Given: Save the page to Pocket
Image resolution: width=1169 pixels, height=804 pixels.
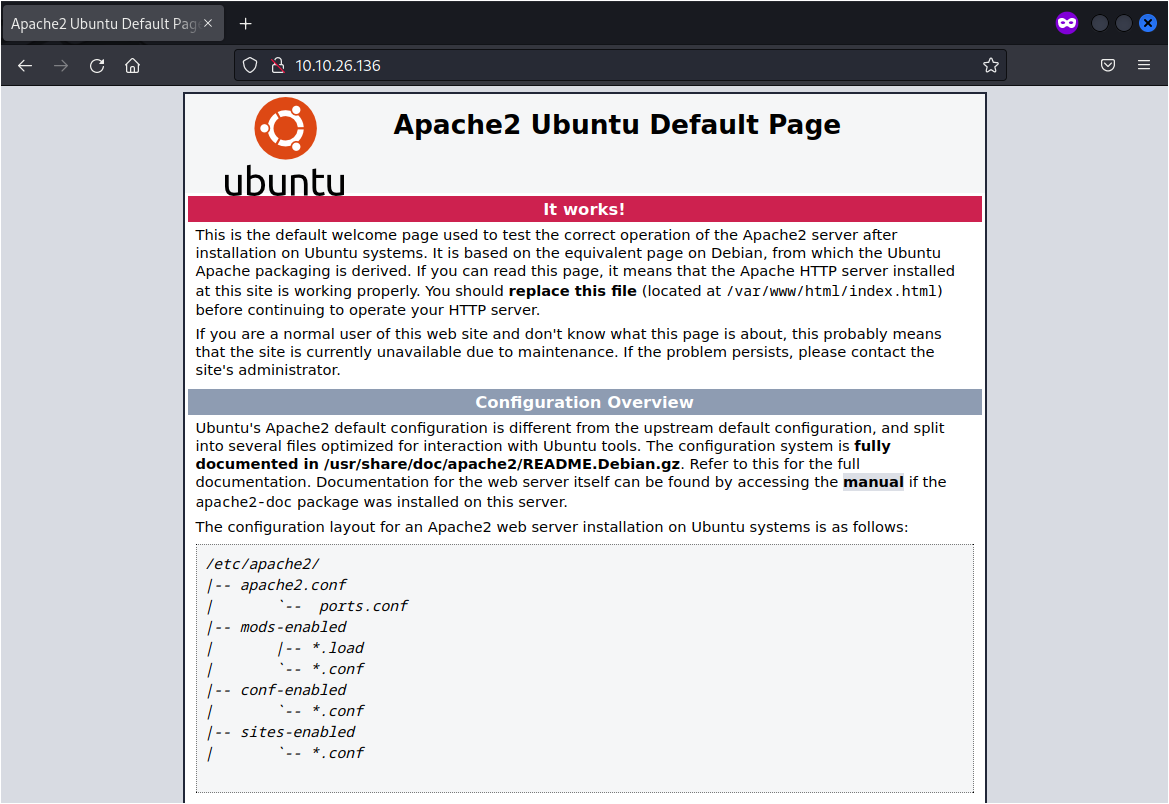Looking at the screenshot, I should (1107, 65).
